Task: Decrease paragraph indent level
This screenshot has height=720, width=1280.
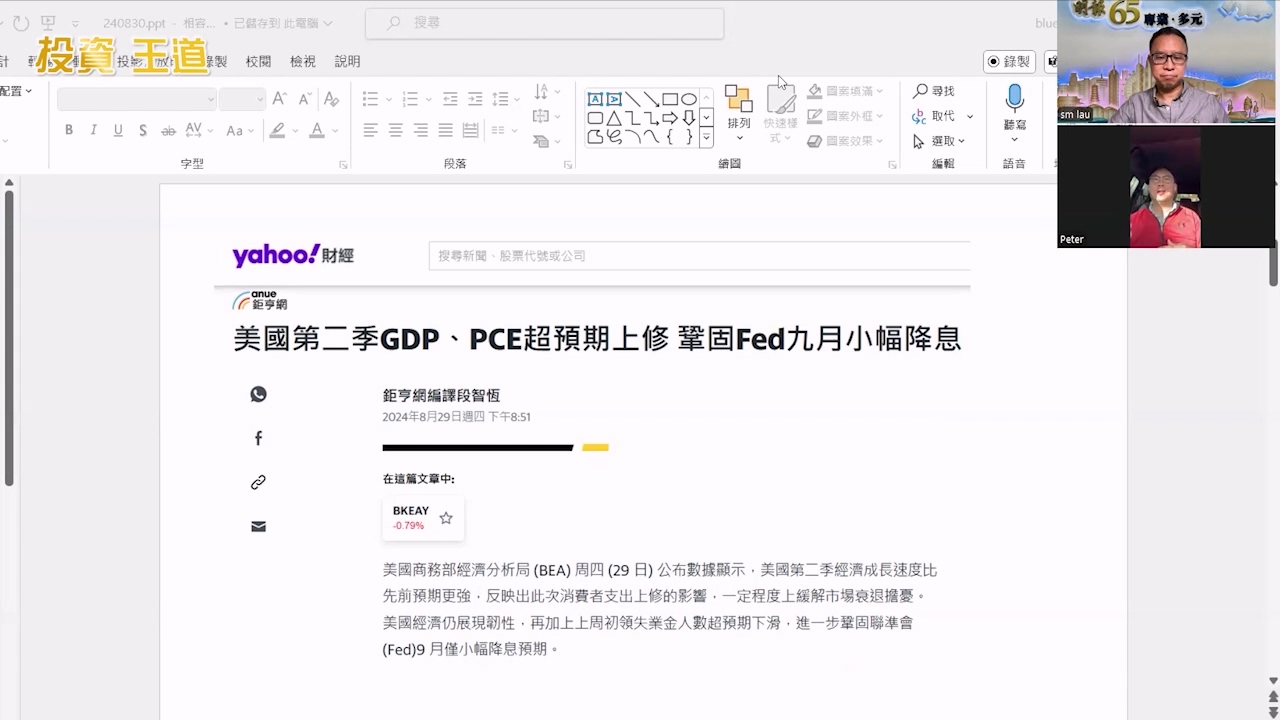Action: (x=450, y=99)
